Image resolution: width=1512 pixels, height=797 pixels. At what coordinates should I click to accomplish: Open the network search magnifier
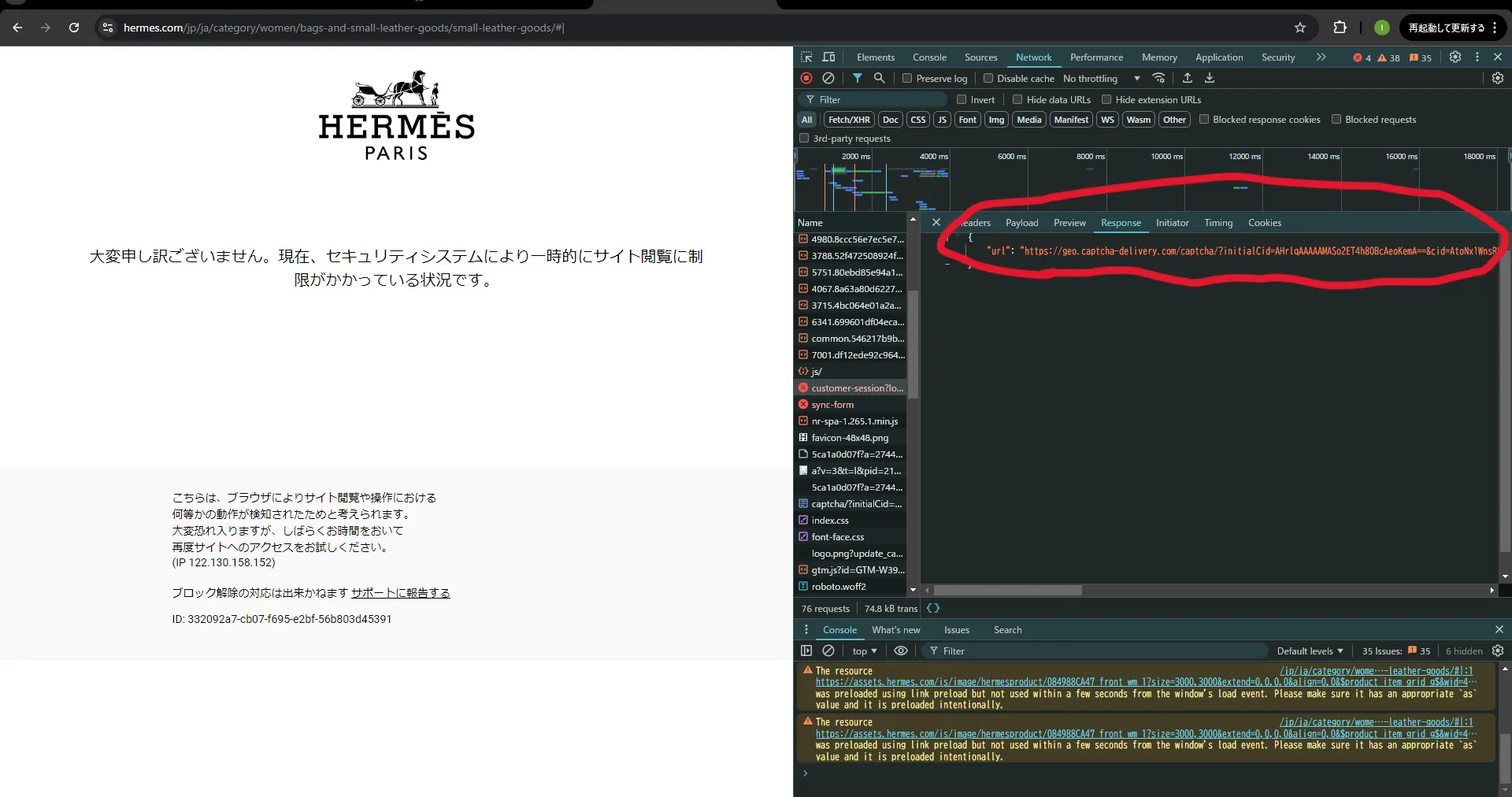880,78
